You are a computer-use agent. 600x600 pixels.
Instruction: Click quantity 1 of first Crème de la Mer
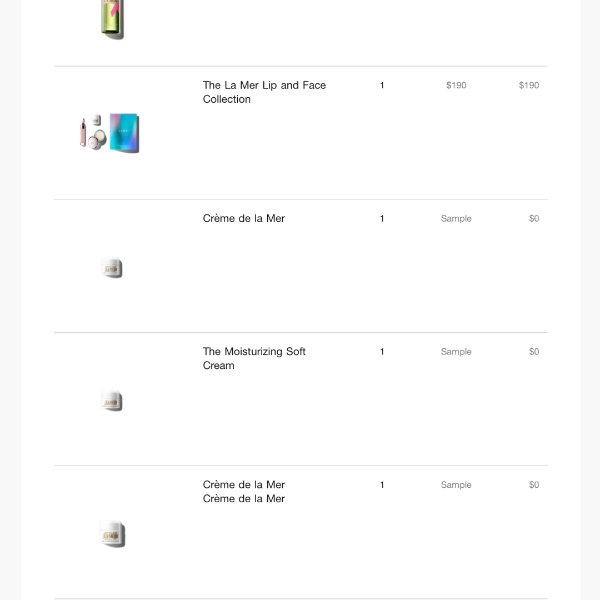382,218
